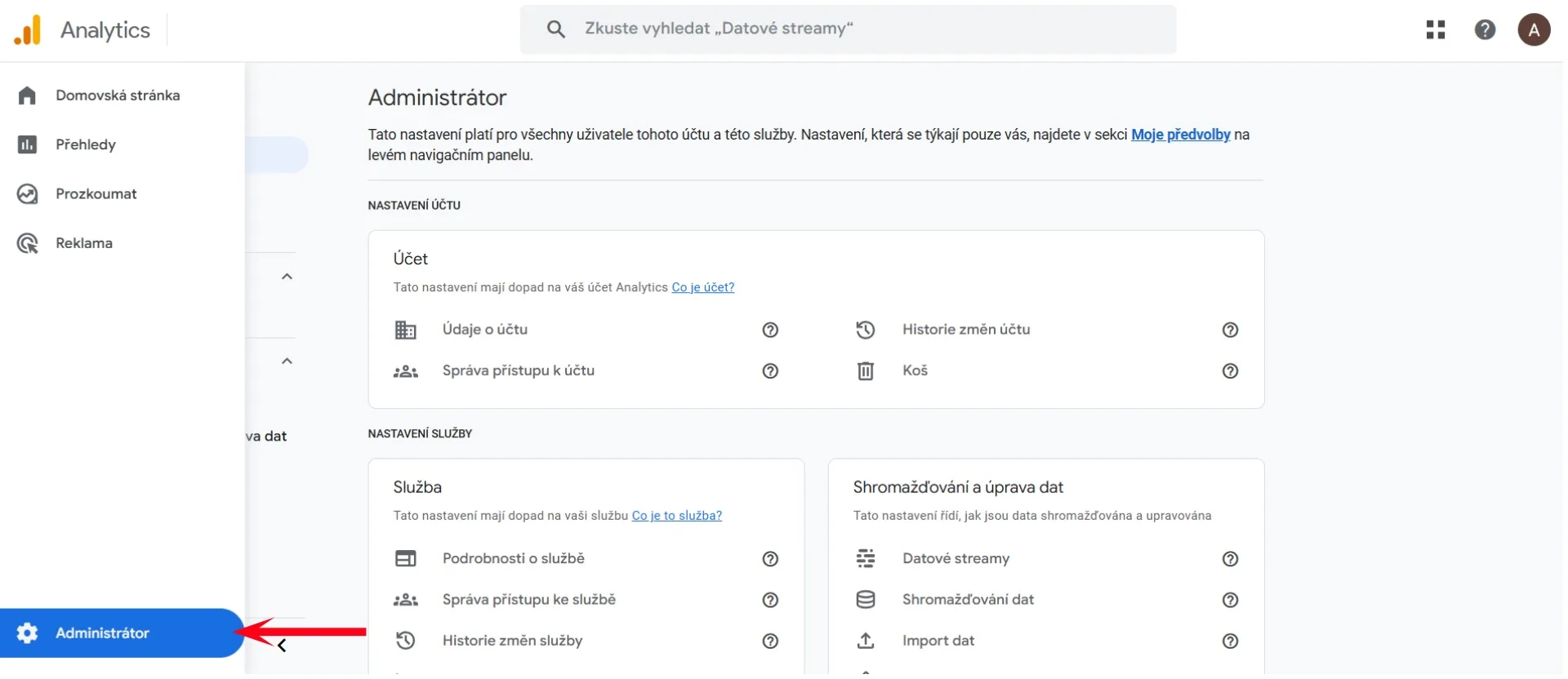
Task: Open Podrobnosti o službě
Action: coord(514,559)
